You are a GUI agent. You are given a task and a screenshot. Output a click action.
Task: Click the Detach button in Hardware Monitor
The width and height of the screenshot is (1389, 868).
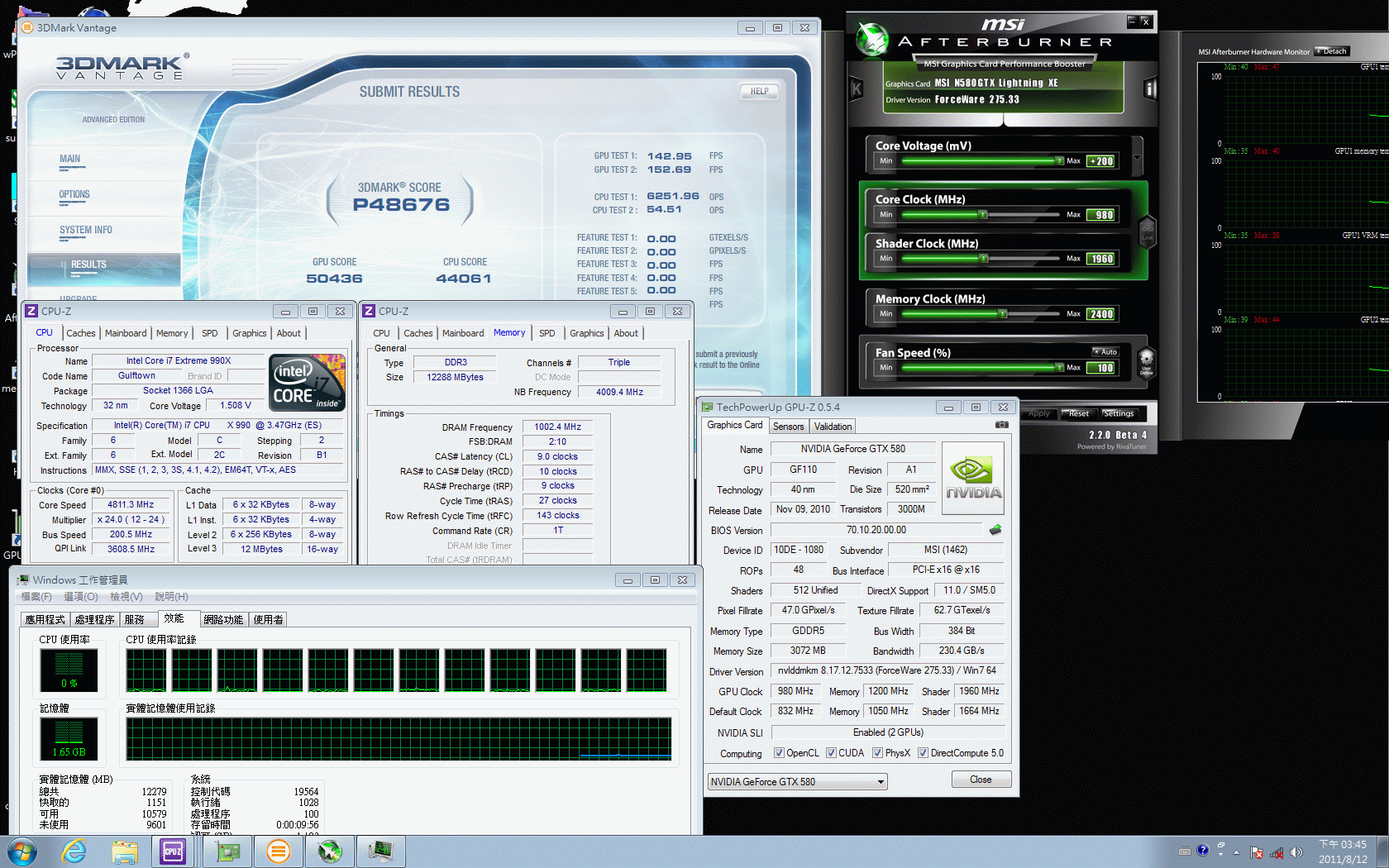point(1331,51)
